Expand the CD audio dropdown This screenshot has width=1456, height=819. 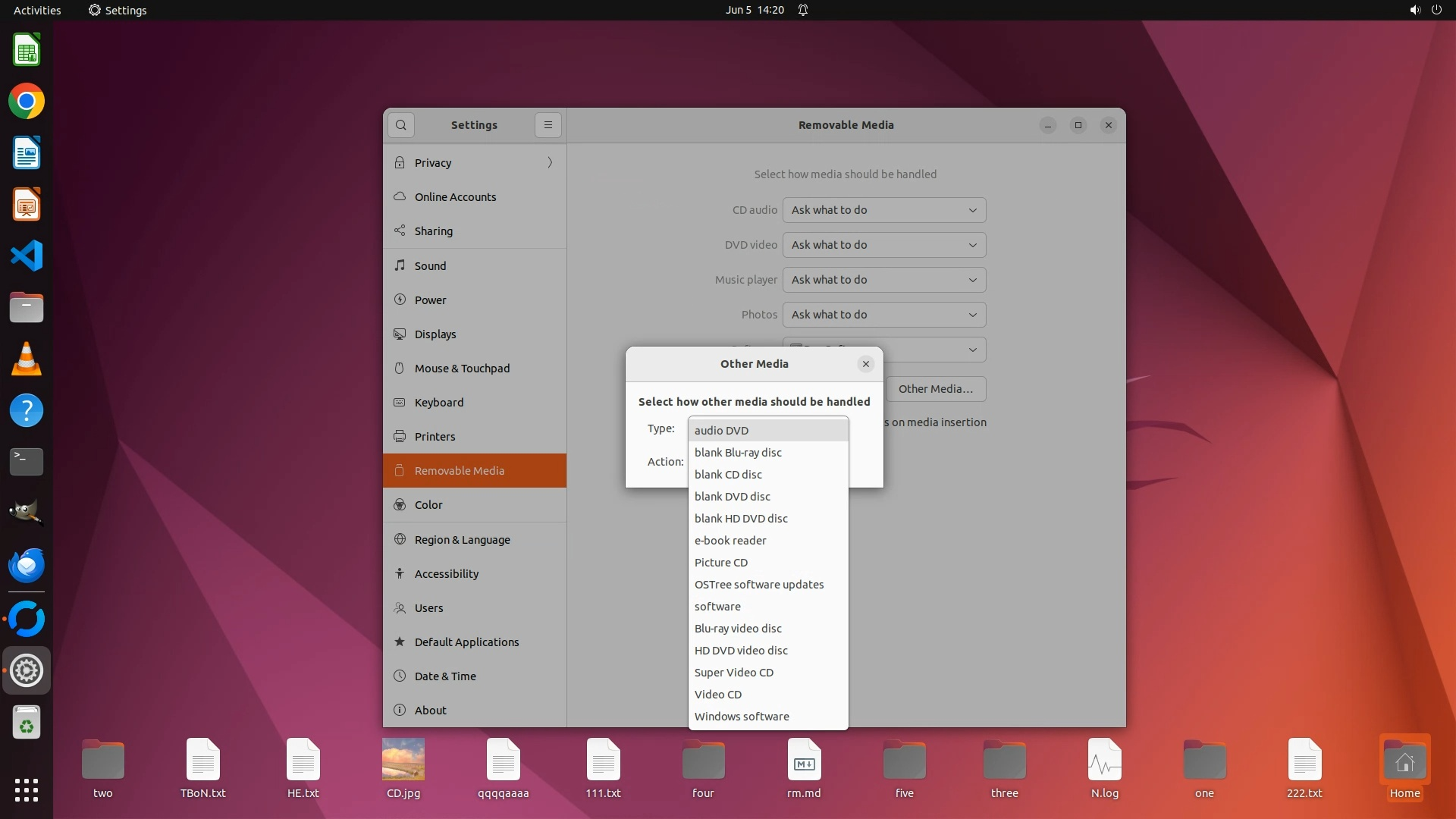point(884,210)
